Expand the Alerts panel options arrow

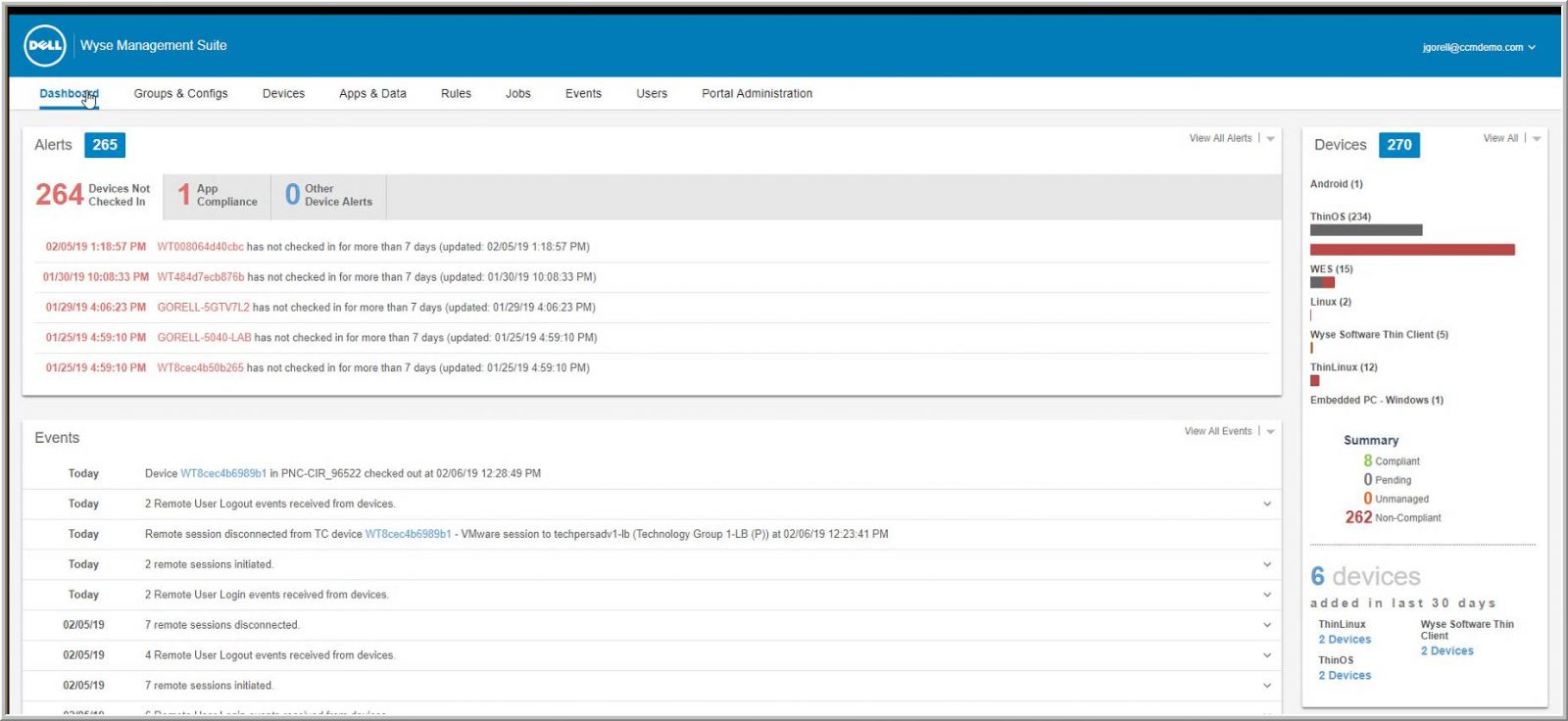tap(1271, 139)
